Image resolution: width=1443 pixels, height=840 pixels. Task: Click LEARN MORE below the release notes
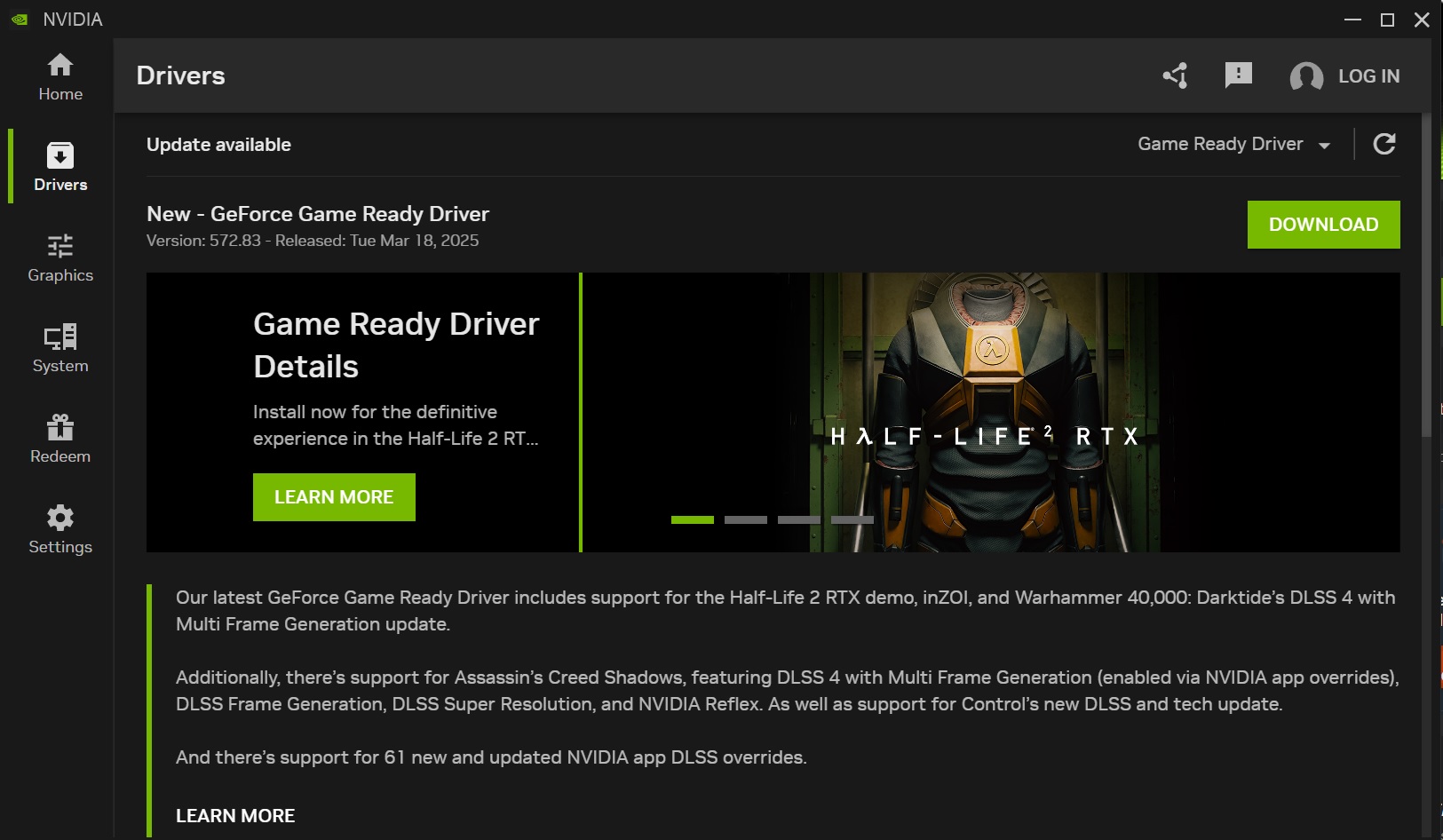pos(234,814)
